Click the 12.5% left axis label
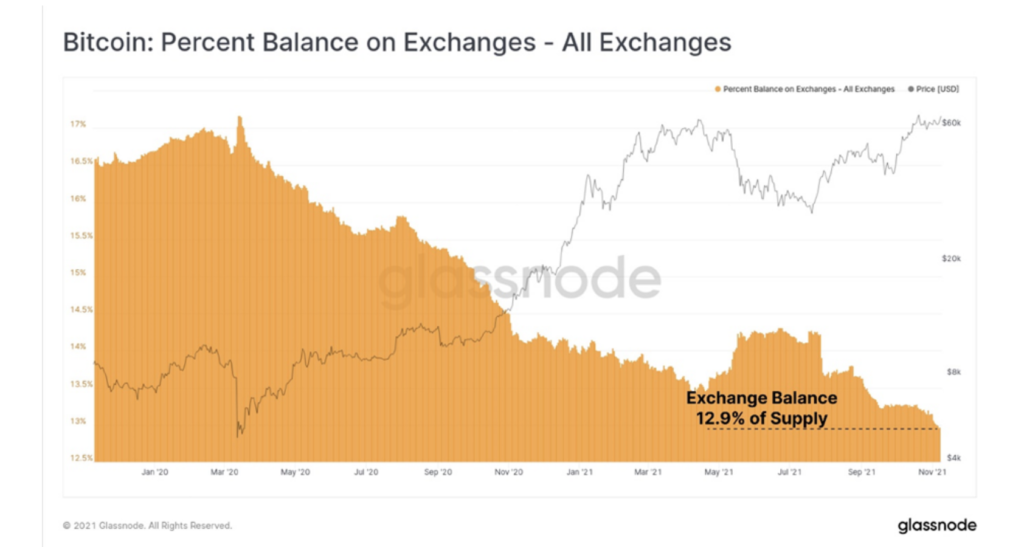This screenshot has width=1024, height=547. pyautogui.click(x=80, y=458)
